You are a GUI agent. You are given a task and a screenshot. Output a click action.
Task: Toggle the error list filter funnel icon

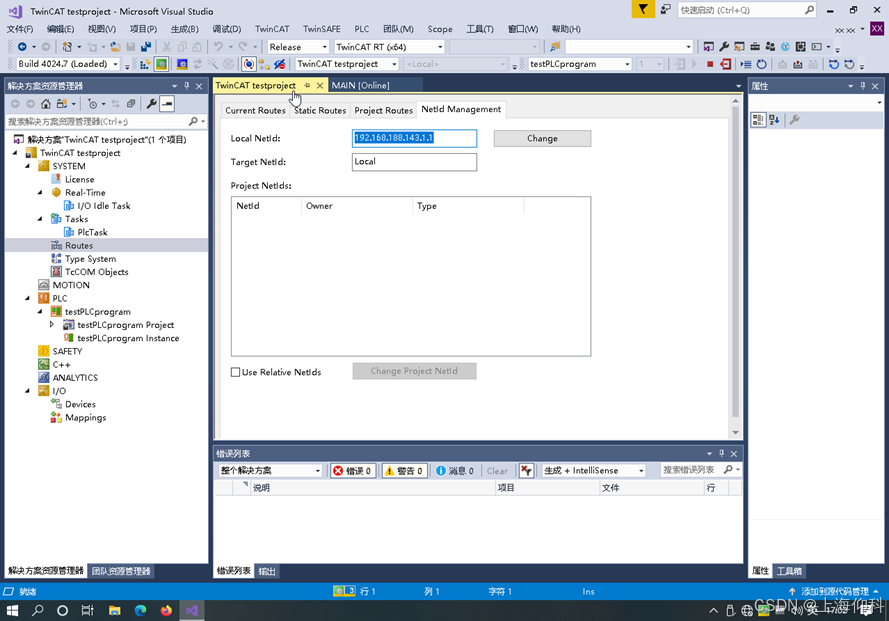pos(526,471)
